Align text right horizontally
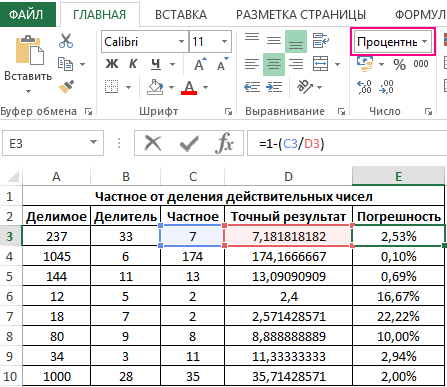Viewport: 447px width, 387px height. tap(296, 64)
